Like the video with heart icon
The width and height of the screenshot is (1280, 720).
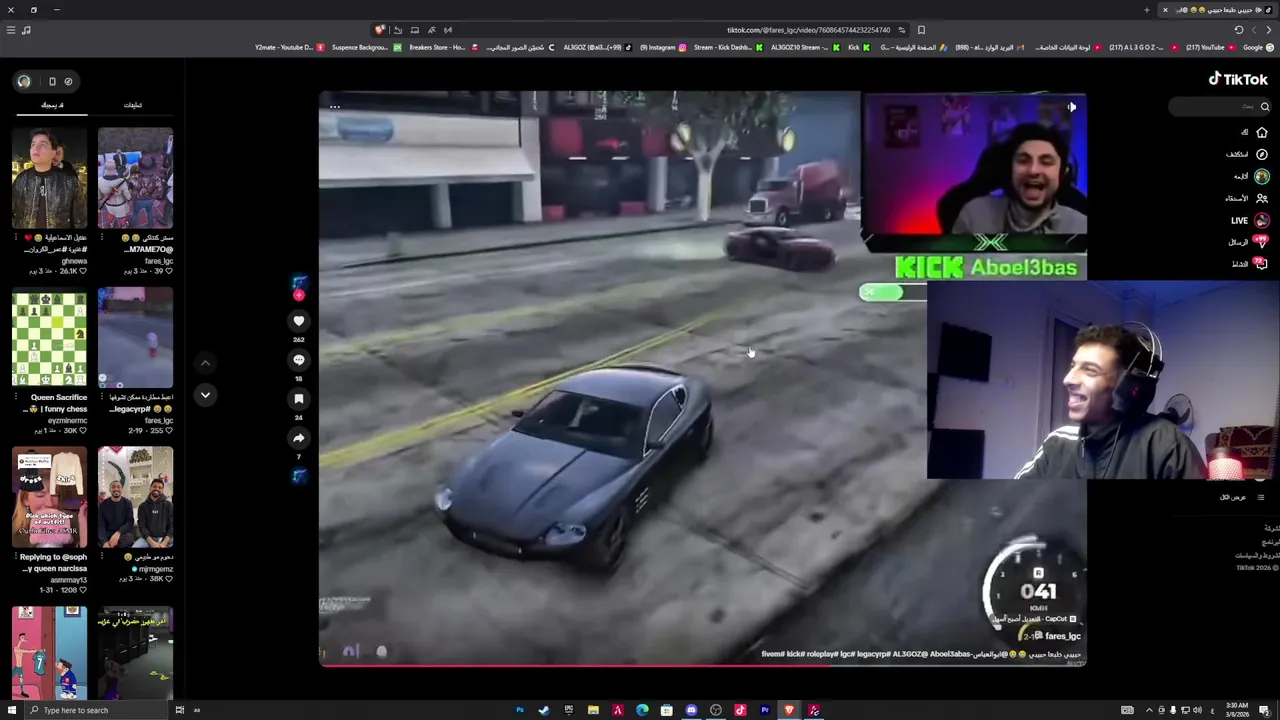[x=298, y=321]
